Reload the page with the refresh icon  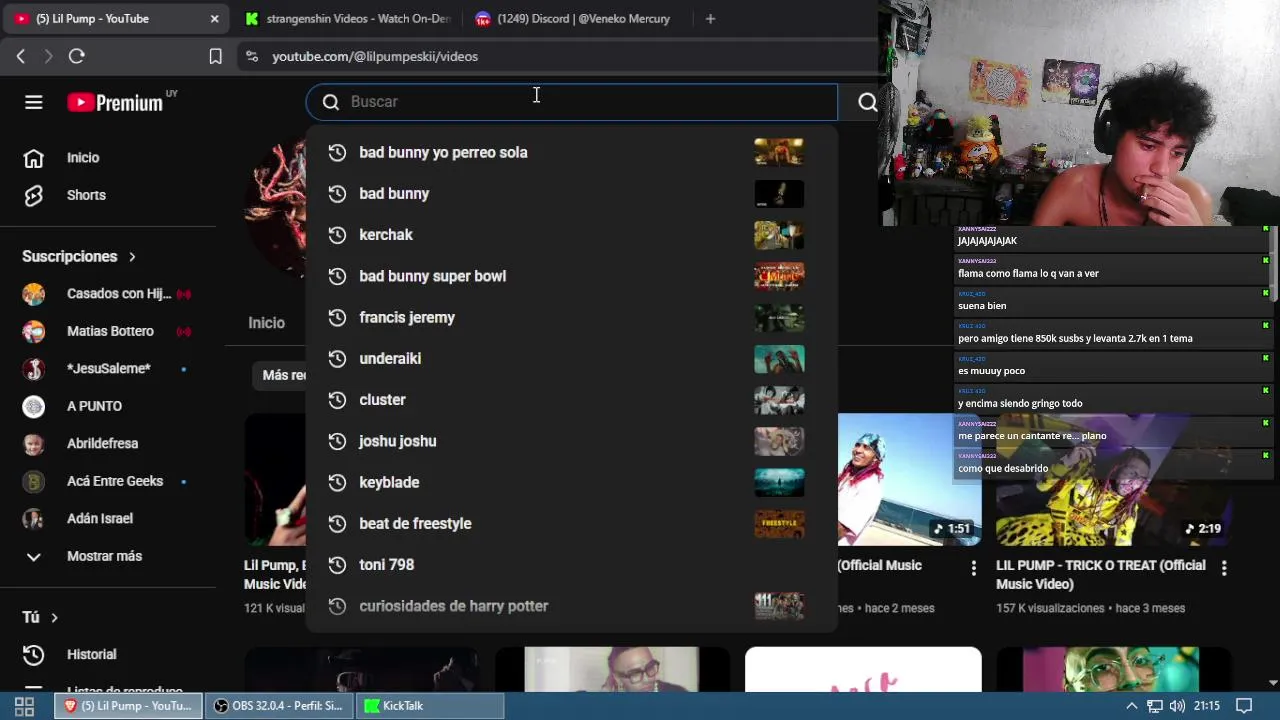(x=76, y=57)
